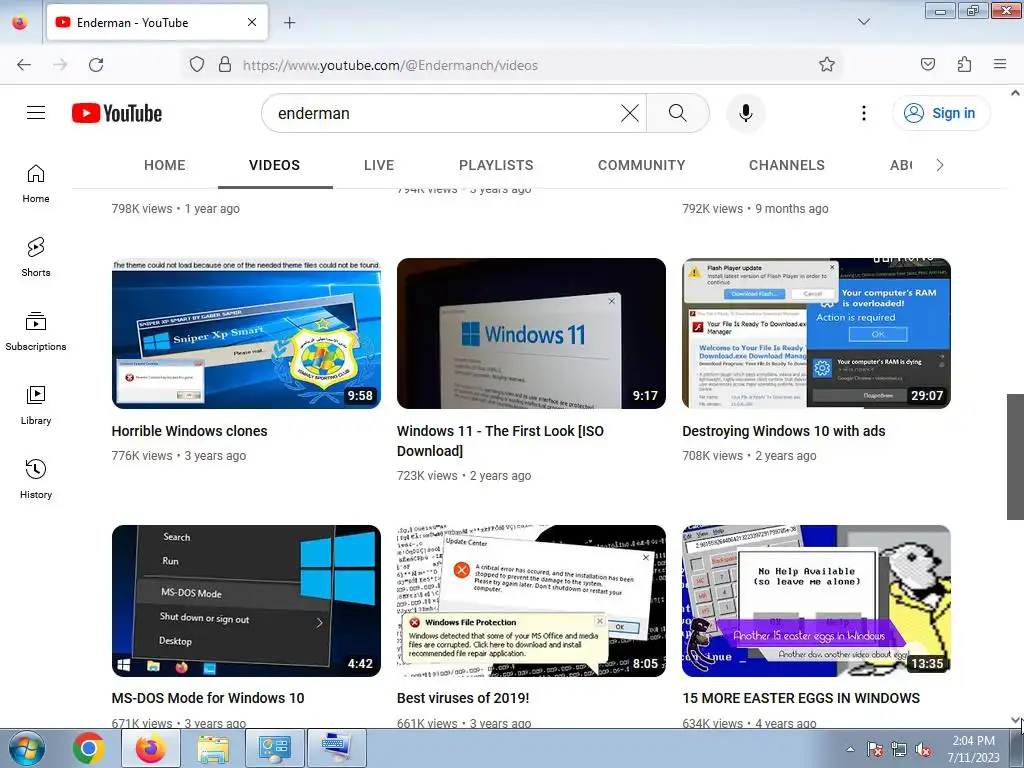This screenshot has width=1024, height=768.
Task: Click the Sign in button
Action: (x=941, y=113)
